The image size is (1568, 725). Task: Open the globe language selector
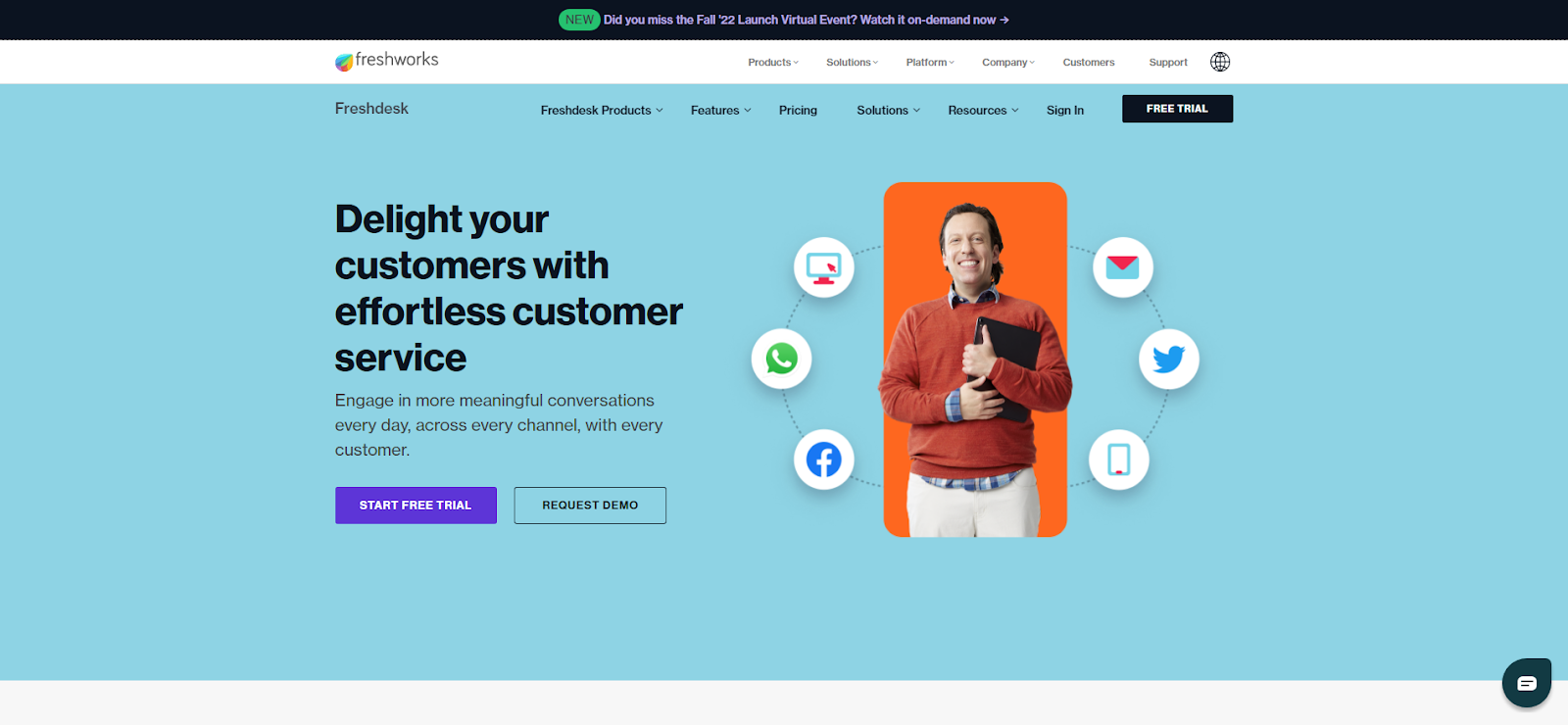point(1220,62)
